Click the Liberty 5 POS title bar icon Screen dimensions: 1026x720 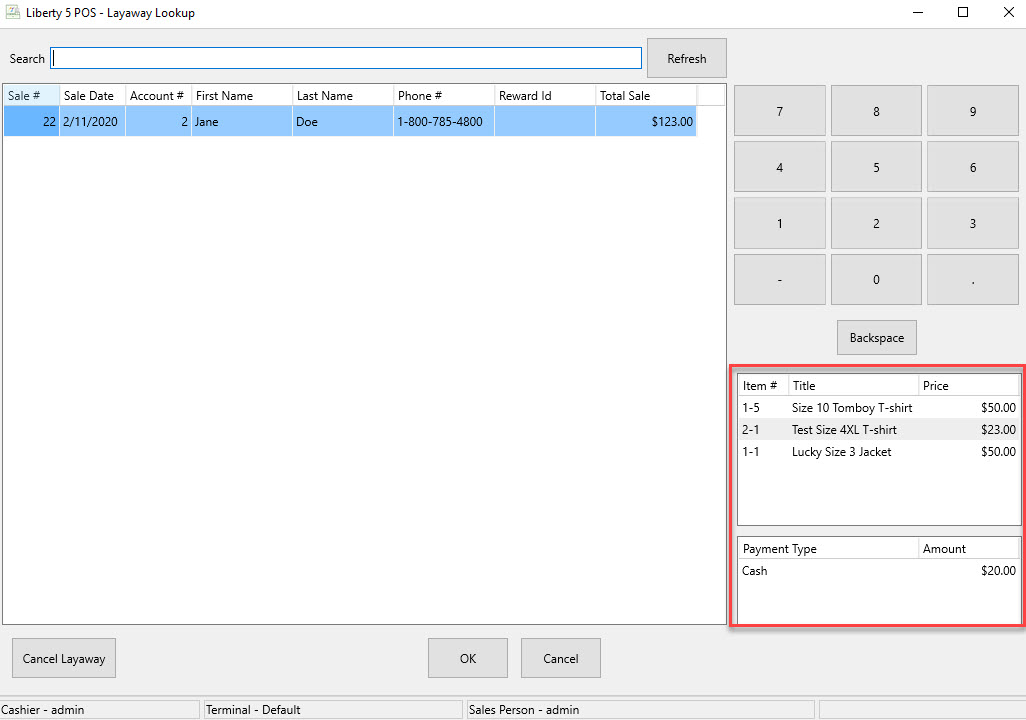[x=12, y=12]
